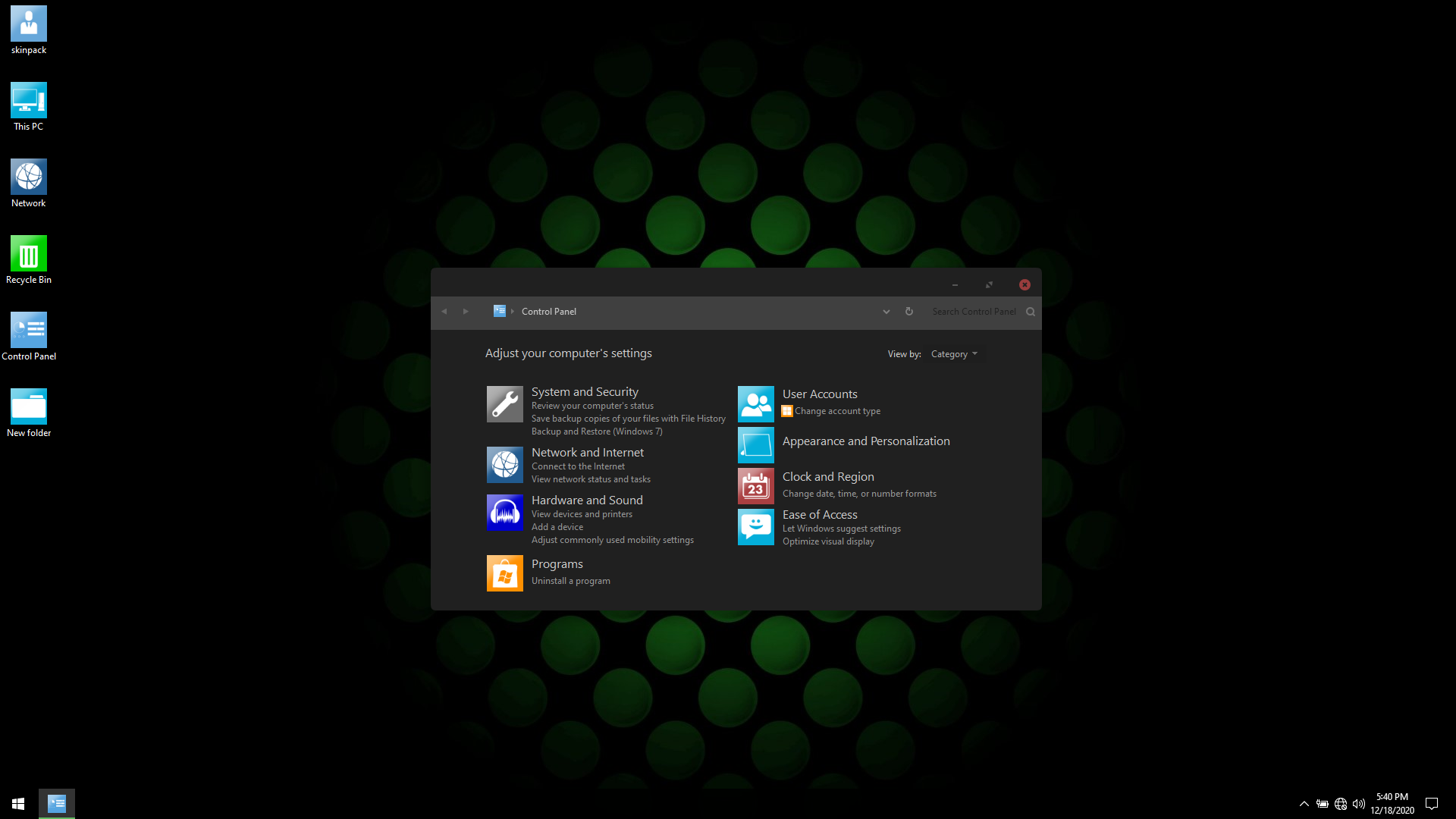Viewport: 1456px width, 819px height.
Task: Click the Programs shopping bag icon
Action: pyautogui.click(x=504, y=573)
